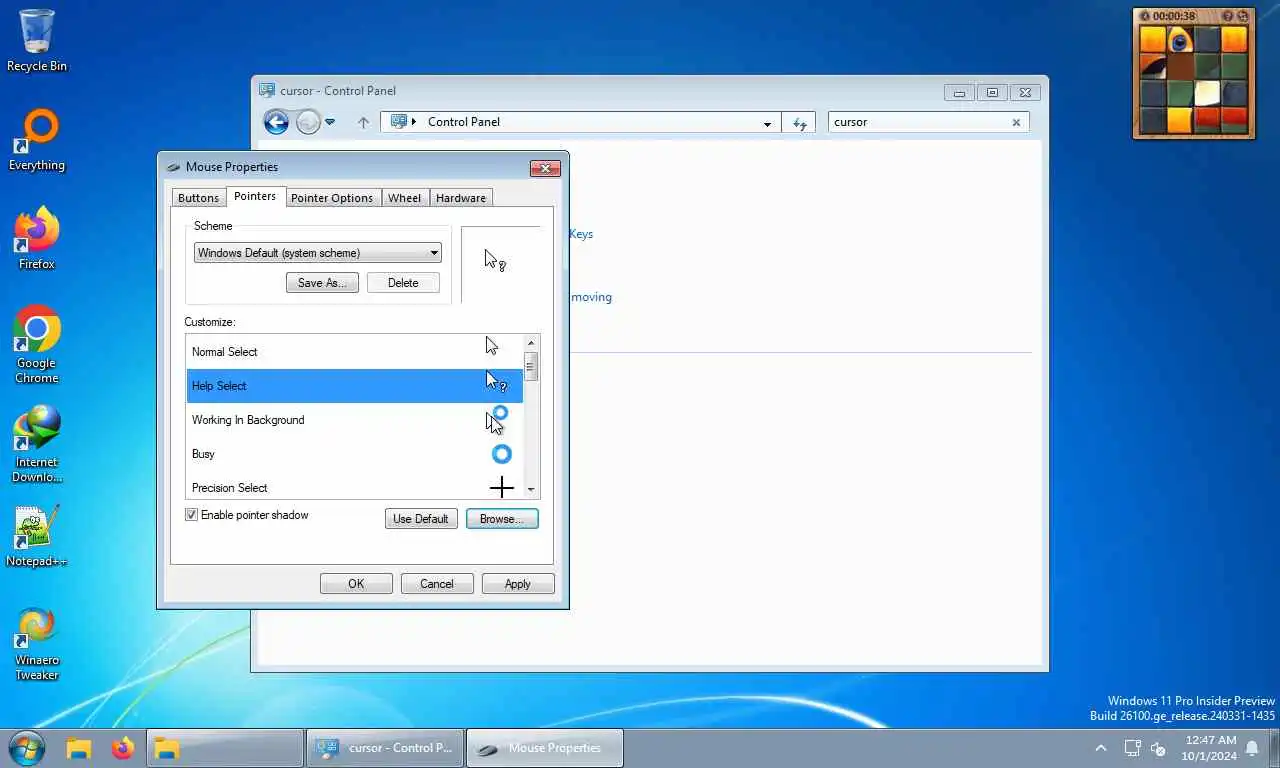Image resolution: width=1280 pixels, height=768 pixels.
Task: Click the Start orb on the taskbar
Action: (x=26, y=748)
